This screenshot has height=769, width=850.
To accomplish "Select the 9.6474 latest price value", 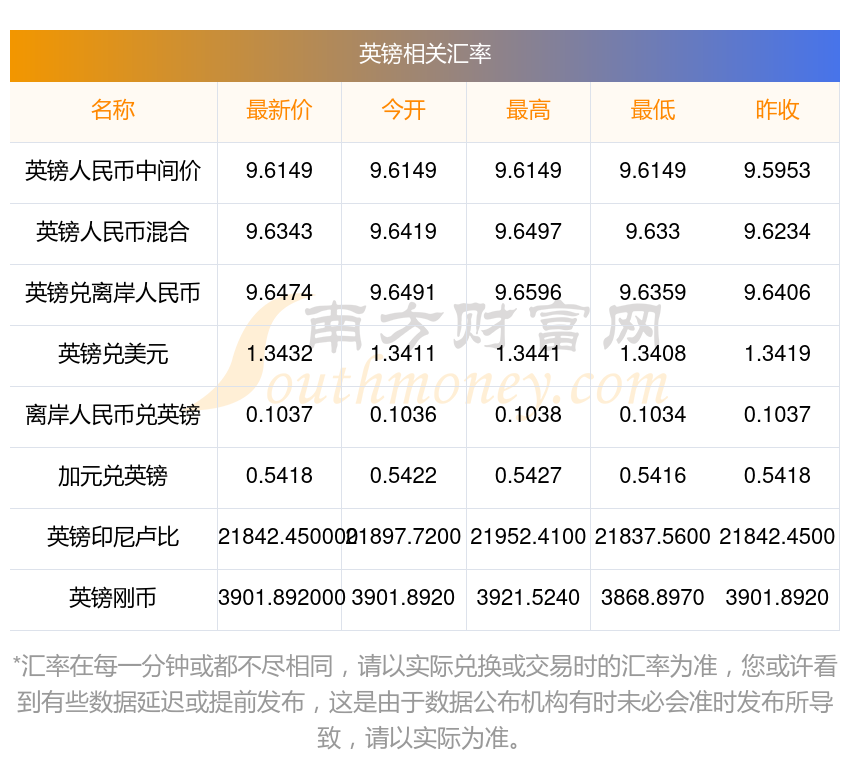I will pos(279,293).
